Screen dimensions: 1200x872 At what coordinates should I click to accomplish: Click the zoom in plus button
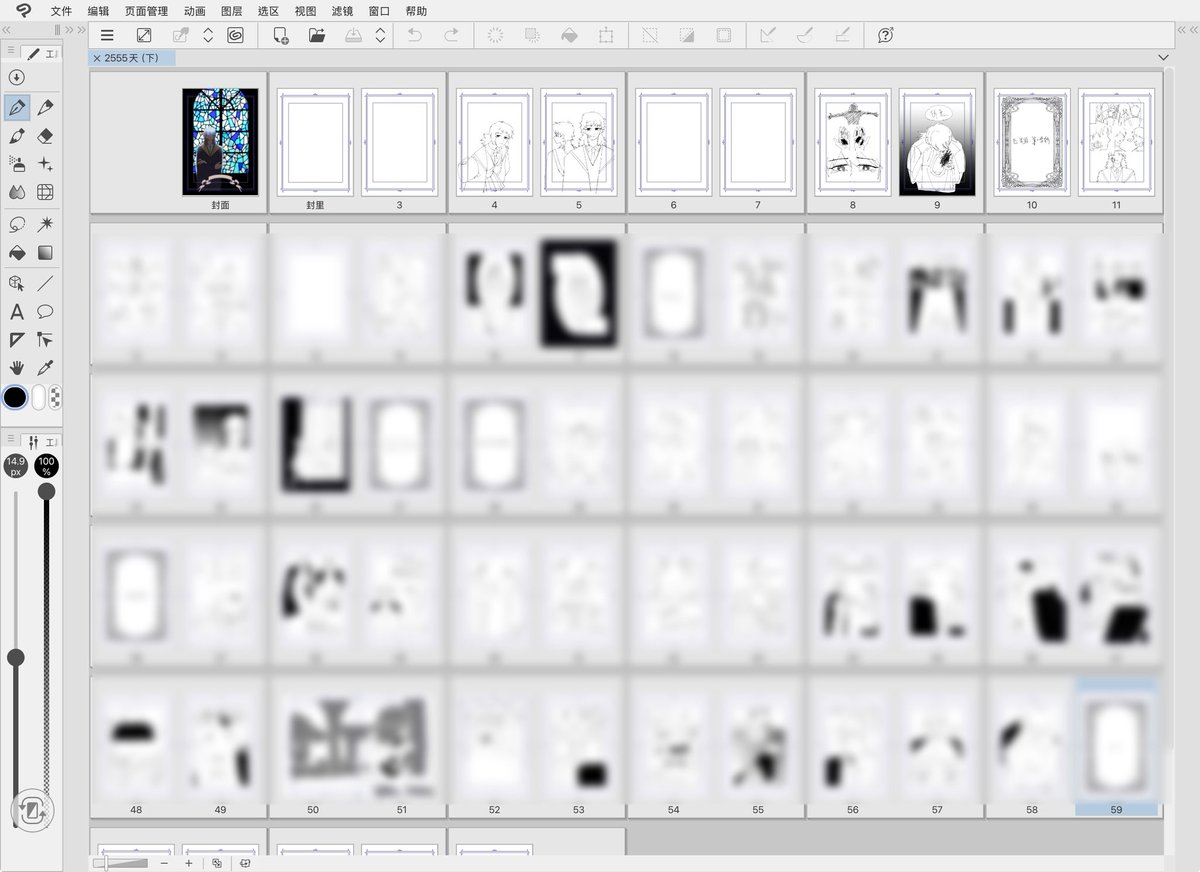pos(188,863)
